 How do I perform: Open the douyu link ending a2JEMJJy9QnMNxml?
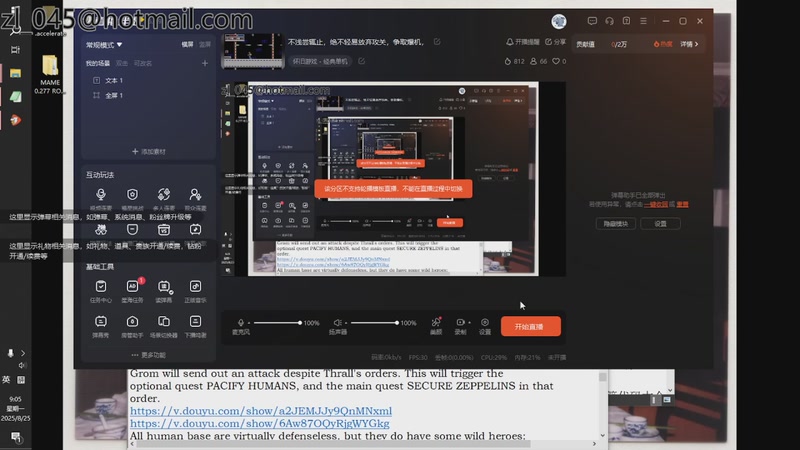[261, 411]
